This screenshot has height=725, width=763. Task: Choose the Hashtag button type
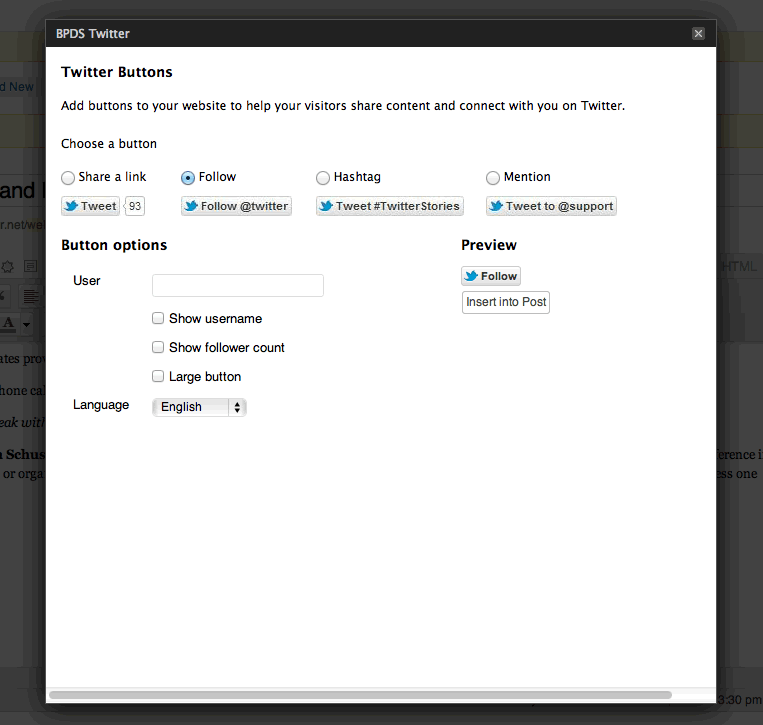(323, 178)
